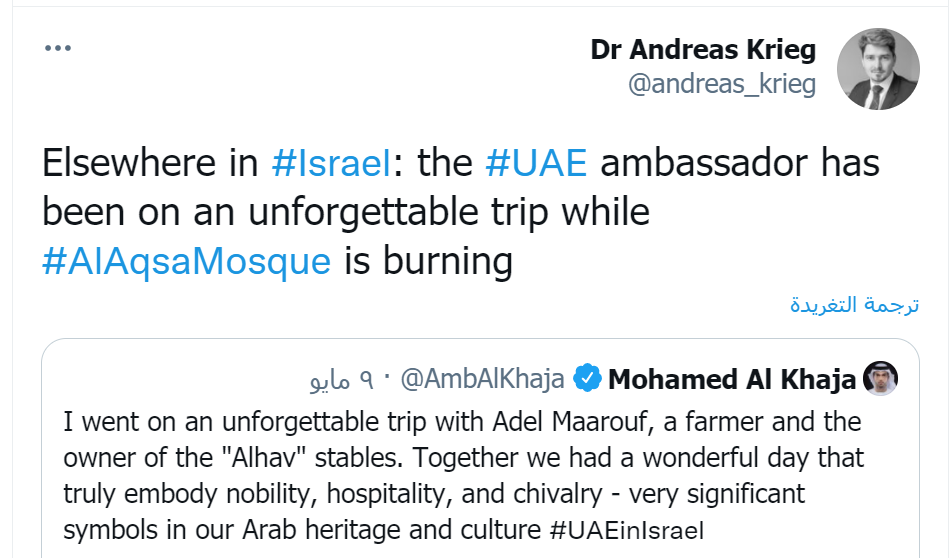Click the Mohamed Al Khaja display name
This screenshot has width=950, height=558.
pos(731,380)
